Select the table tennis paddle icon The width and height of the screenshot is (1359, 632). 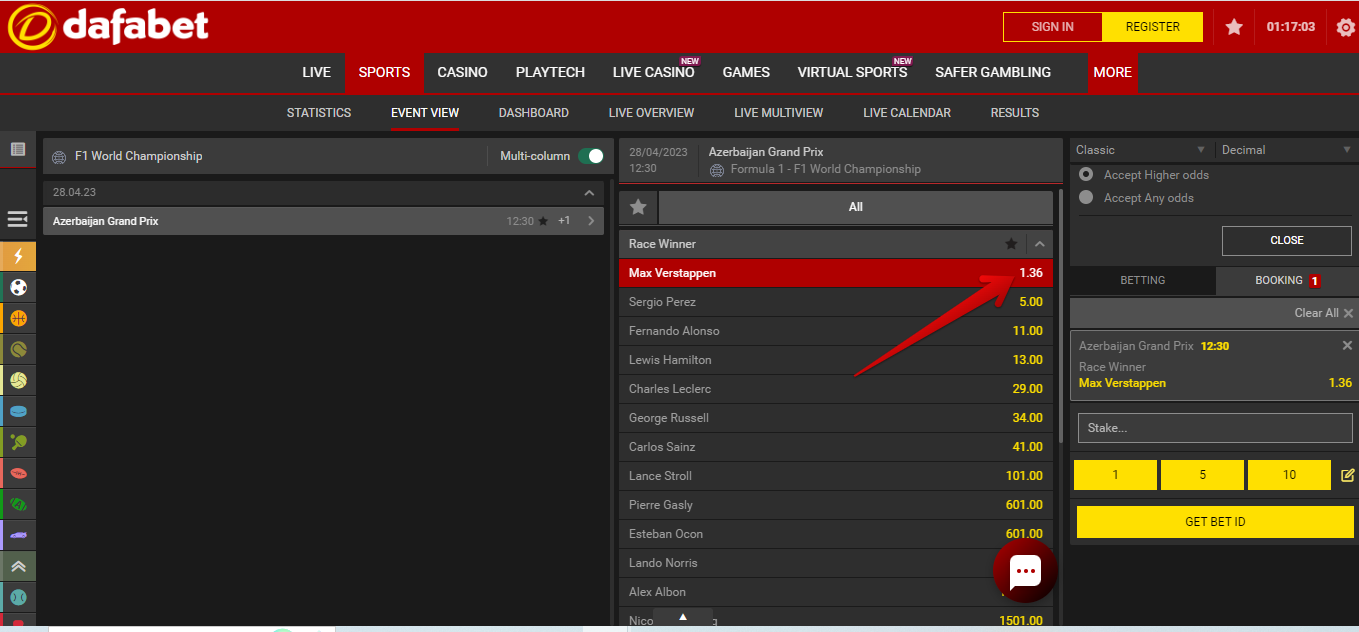tap(18, 442)
